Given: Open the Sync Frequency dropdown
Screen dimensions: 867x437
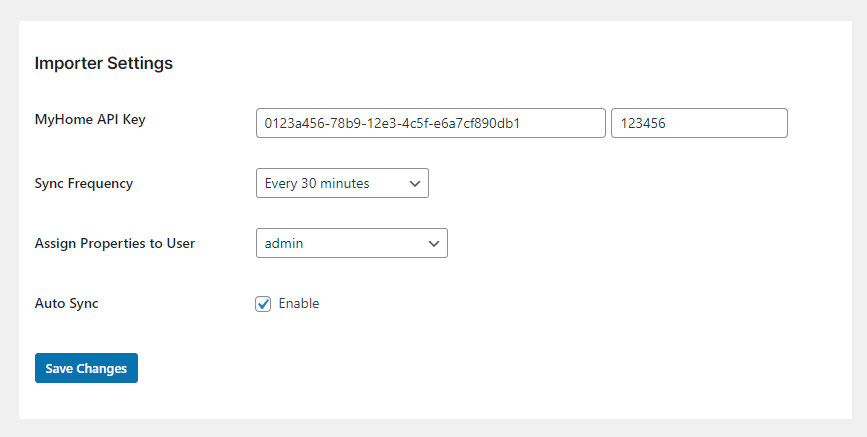Looking at the screenshot, I should pyautogui.click(x=342, y=183).
